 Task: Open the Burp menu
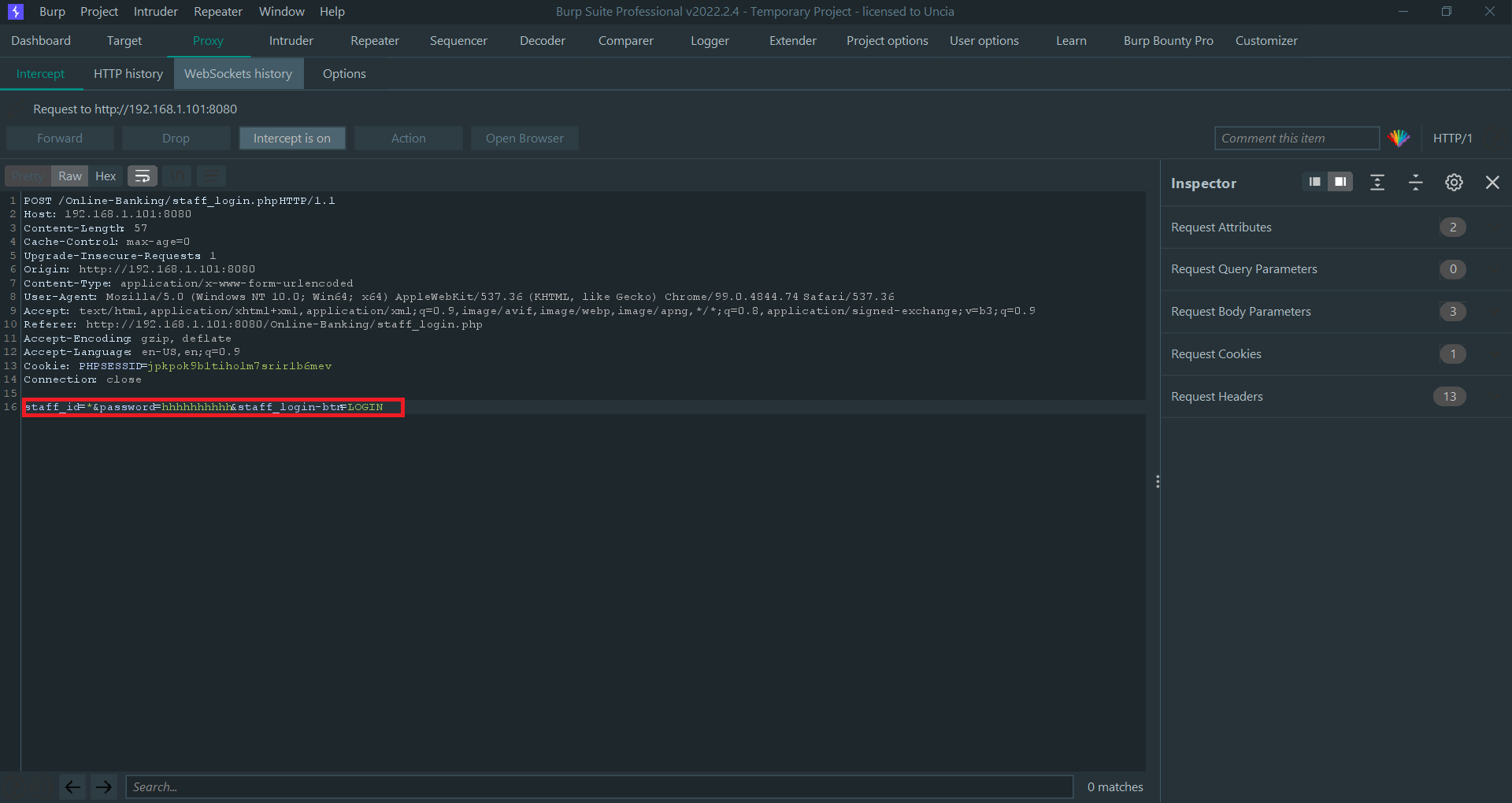tap(52, 12)
